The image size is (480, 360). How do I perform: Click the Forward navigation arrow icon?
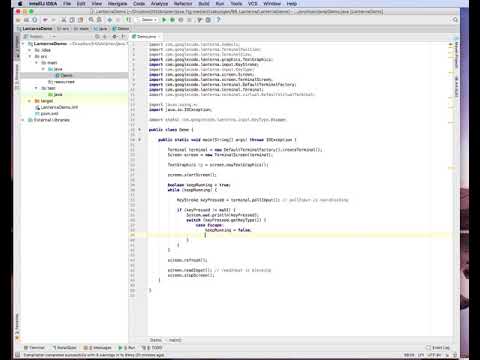click(118, 20)
